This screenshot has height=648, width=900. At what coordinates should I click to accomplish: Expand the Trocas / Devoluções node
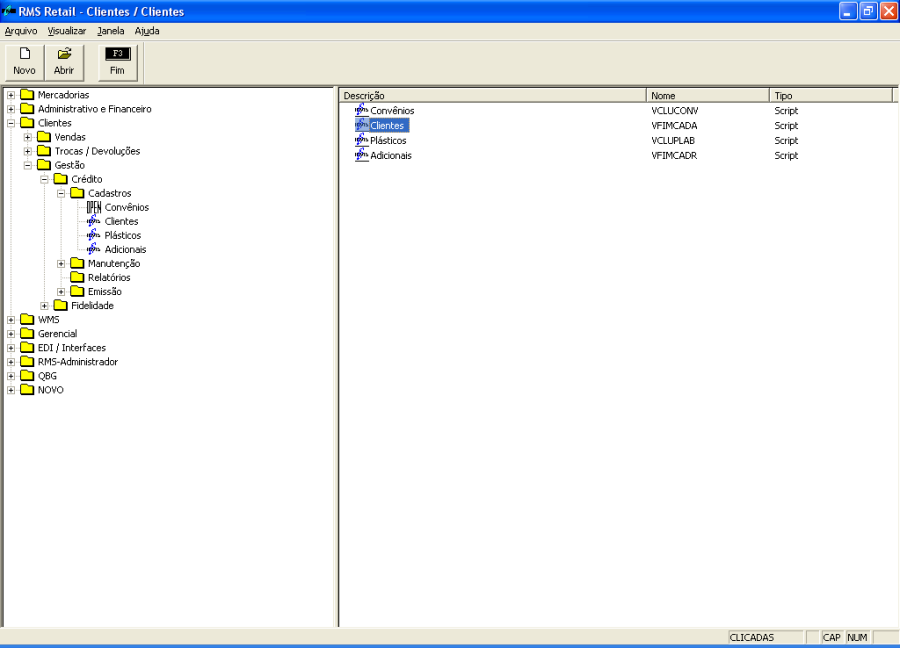coord(28,152)
